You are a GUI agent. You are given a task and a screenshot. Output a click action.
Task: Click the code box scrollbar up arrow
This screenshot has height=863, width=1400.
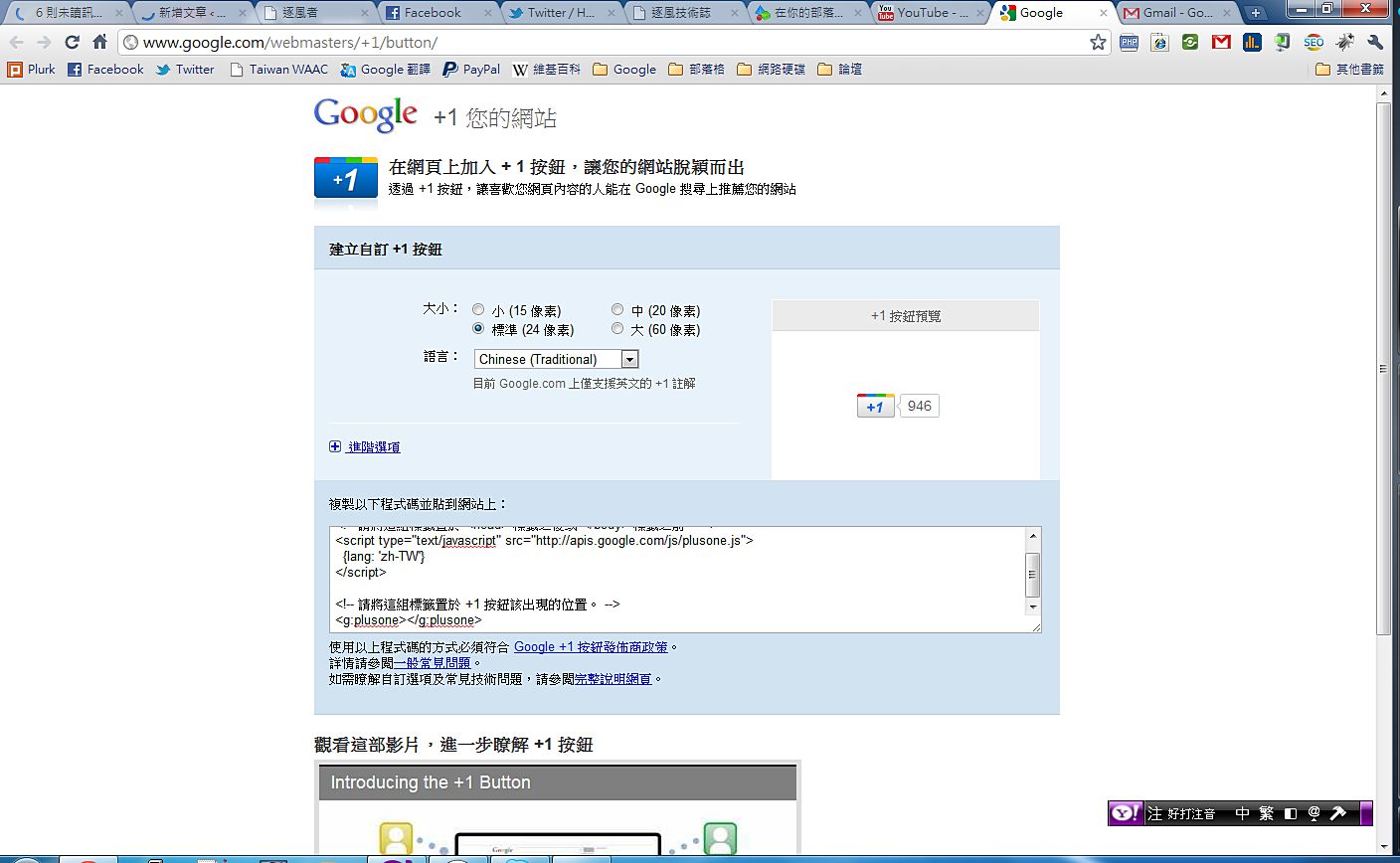click(x=1033, y=536)
